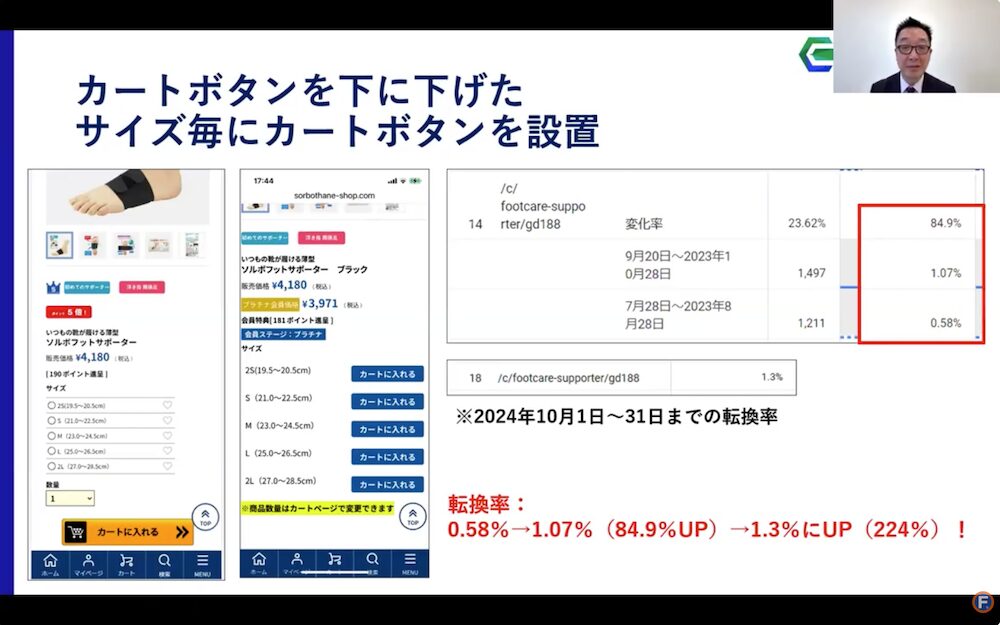This screenshot has height=625, width=1000.
Task: Click the カート shopping cart navigation icon
Action: [126, 561]
